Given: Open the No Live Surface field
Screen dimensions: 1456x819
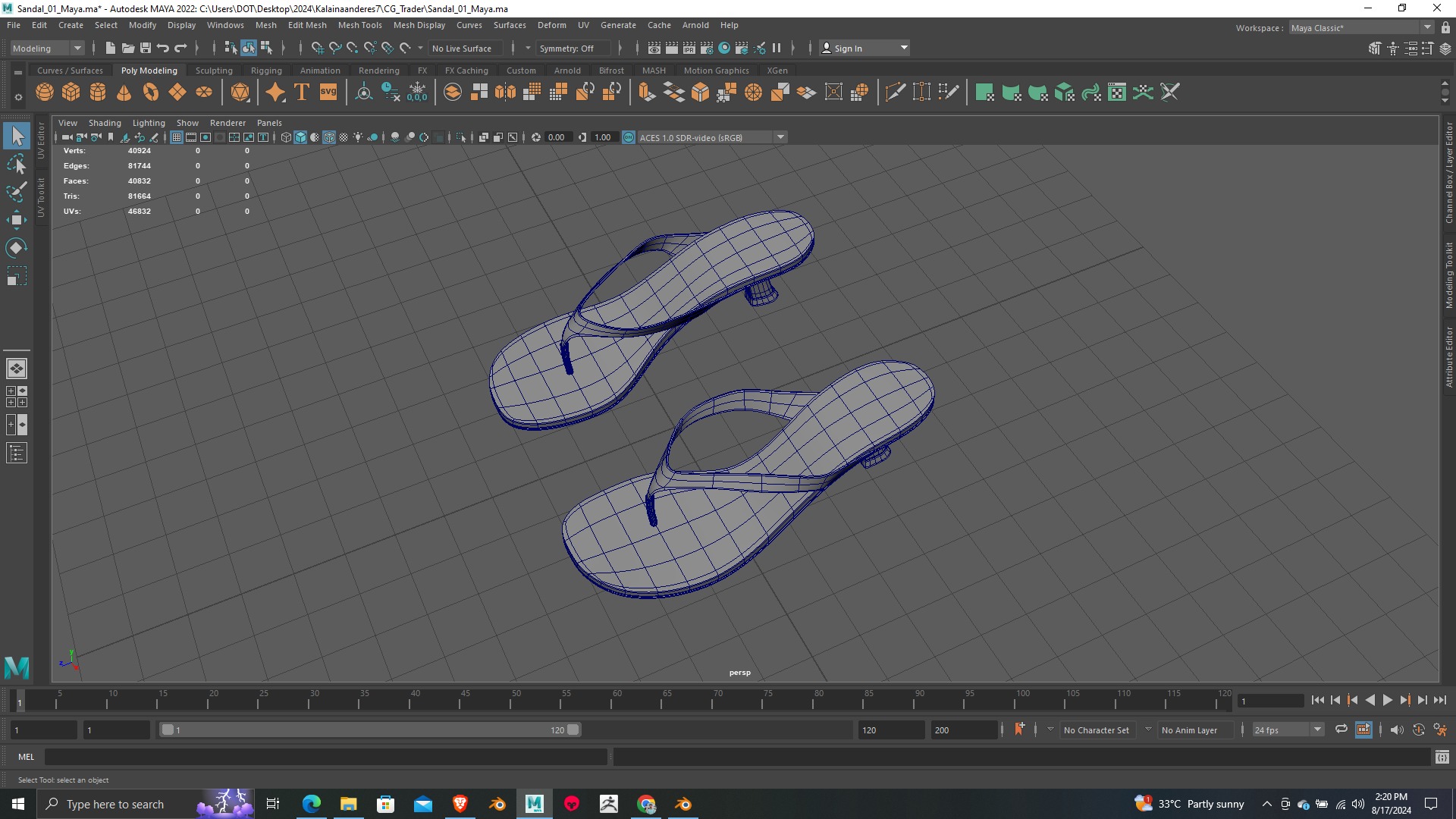Looking at the screenshot, I should (465, 48).
